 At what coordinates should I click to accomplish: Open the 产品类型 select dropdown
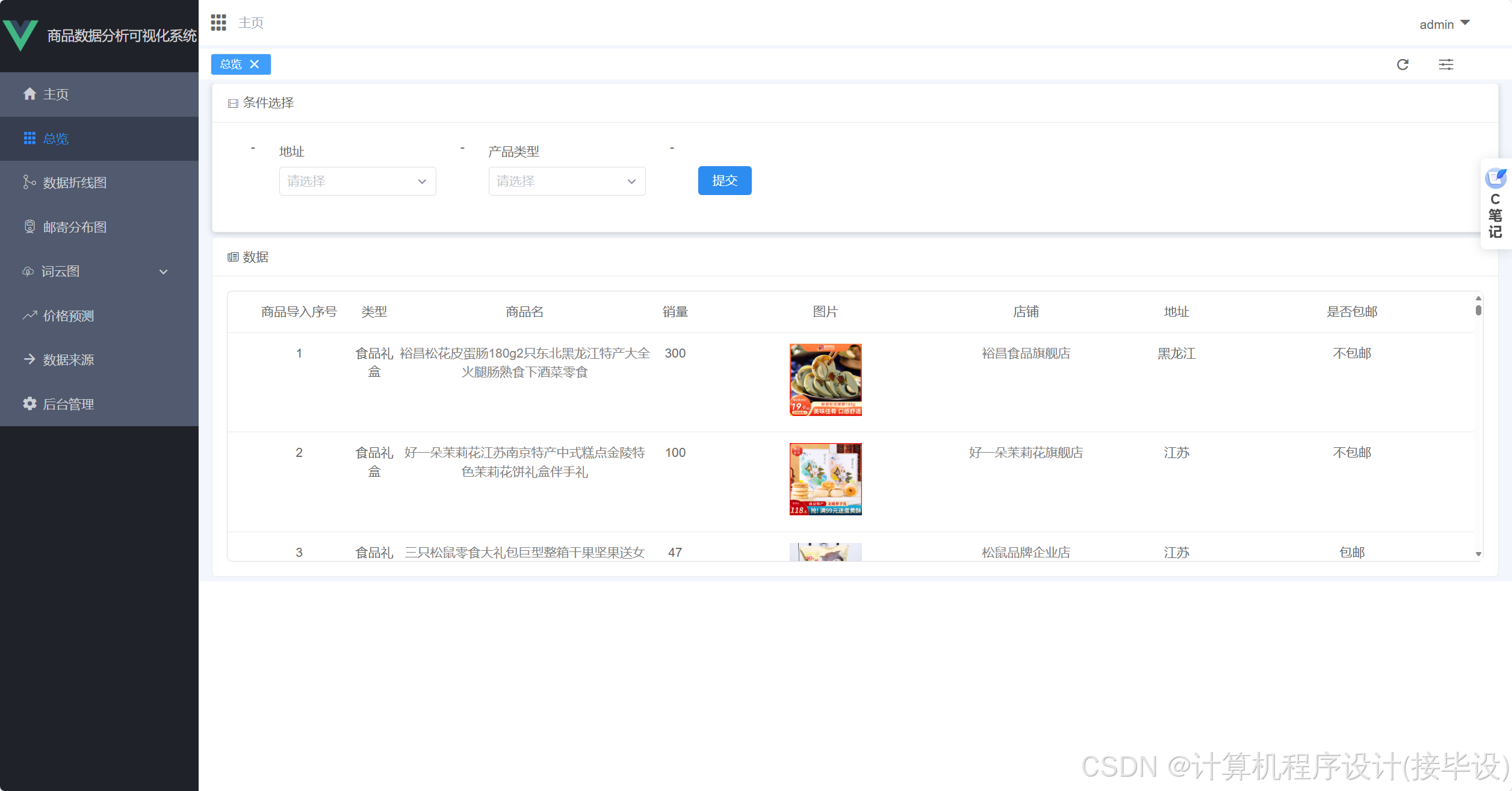[x=566, y=181]
